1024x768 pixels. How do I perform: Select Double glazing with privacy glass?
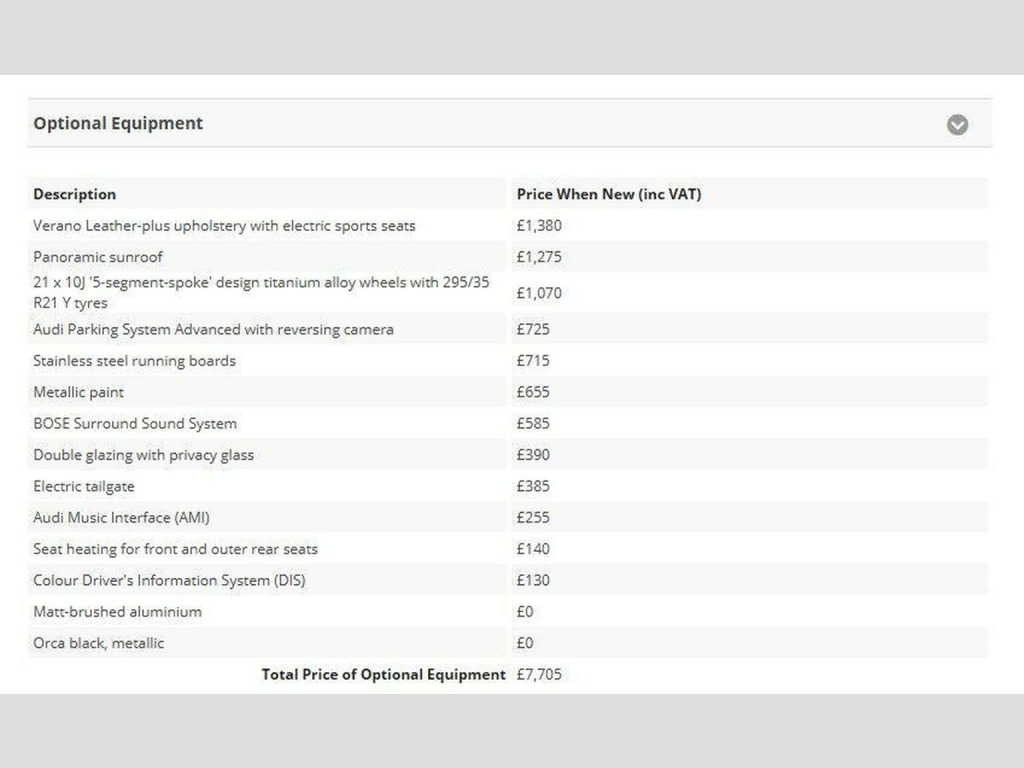(x=143, y=455)
